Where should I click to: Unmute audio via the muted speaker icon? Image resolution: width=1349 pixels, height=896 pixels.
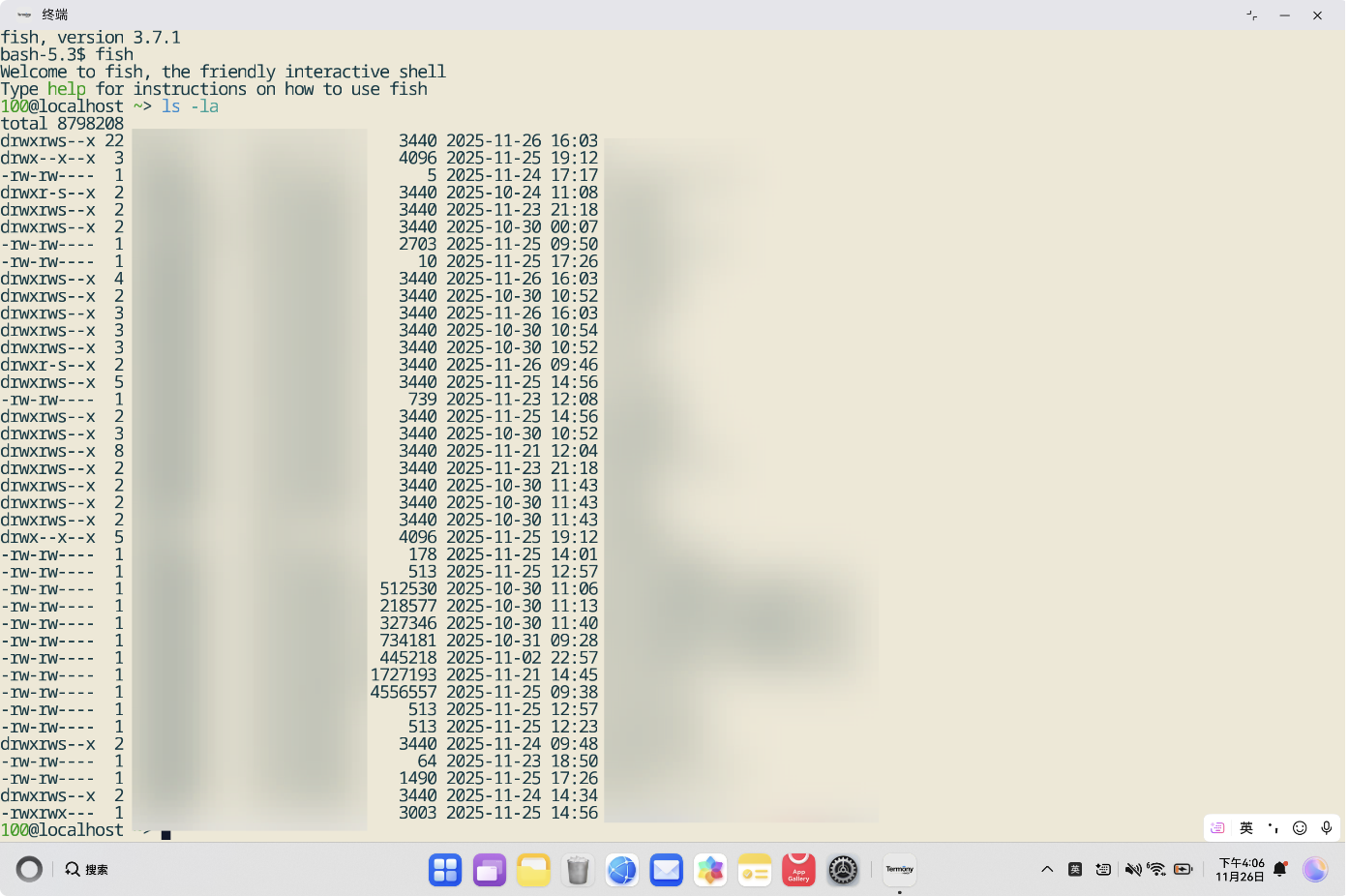click(1134, 869)
